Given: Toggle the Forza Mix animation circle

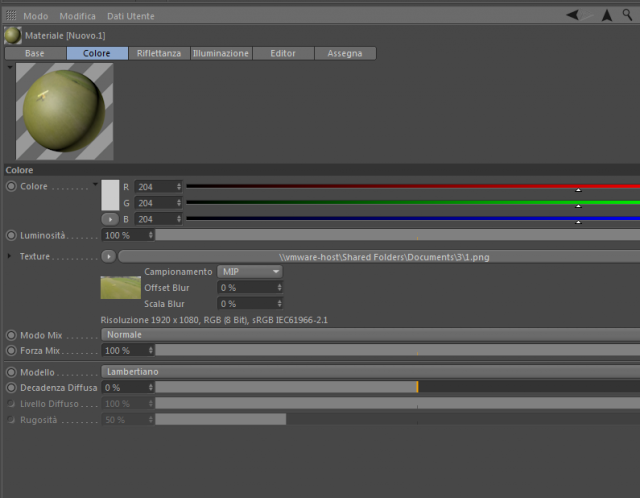Looking at the screenshot, I should tap(11, 350).
